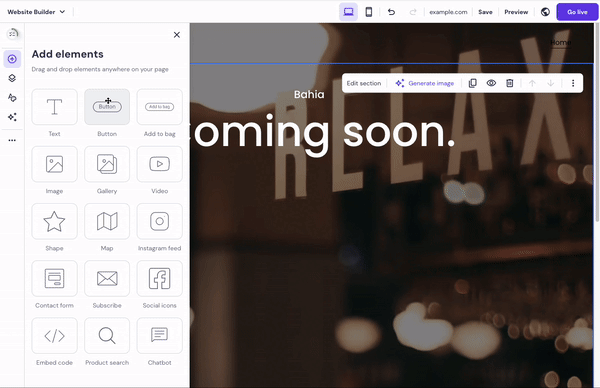Choose the Chatbot element

click(160, 336)
